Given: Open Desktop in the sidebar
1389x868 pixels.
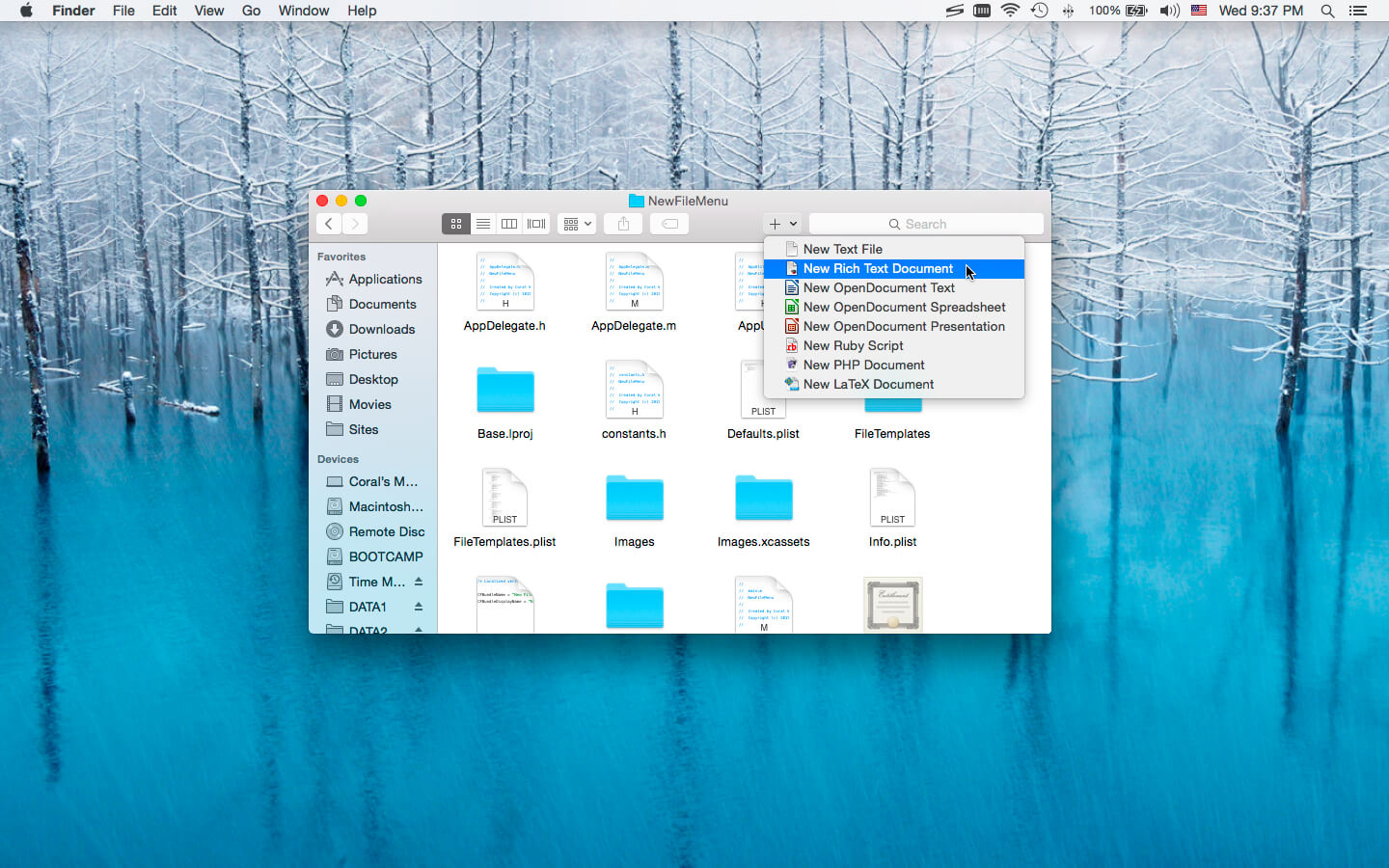Looking at the screenshot, I should 373,379.
